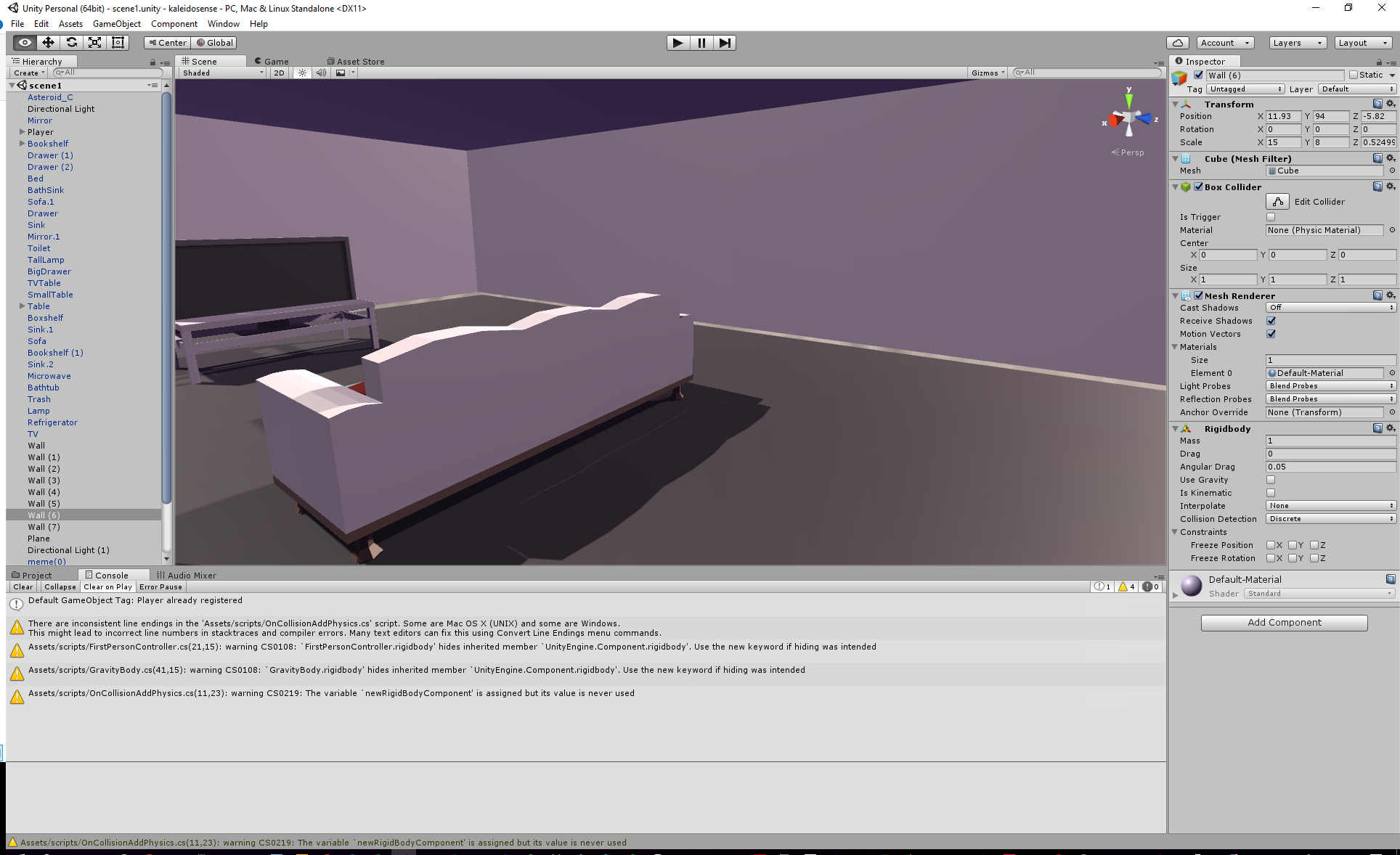Select the Rect transform tool
1400x855 pixels.
[x=118, y=42]
